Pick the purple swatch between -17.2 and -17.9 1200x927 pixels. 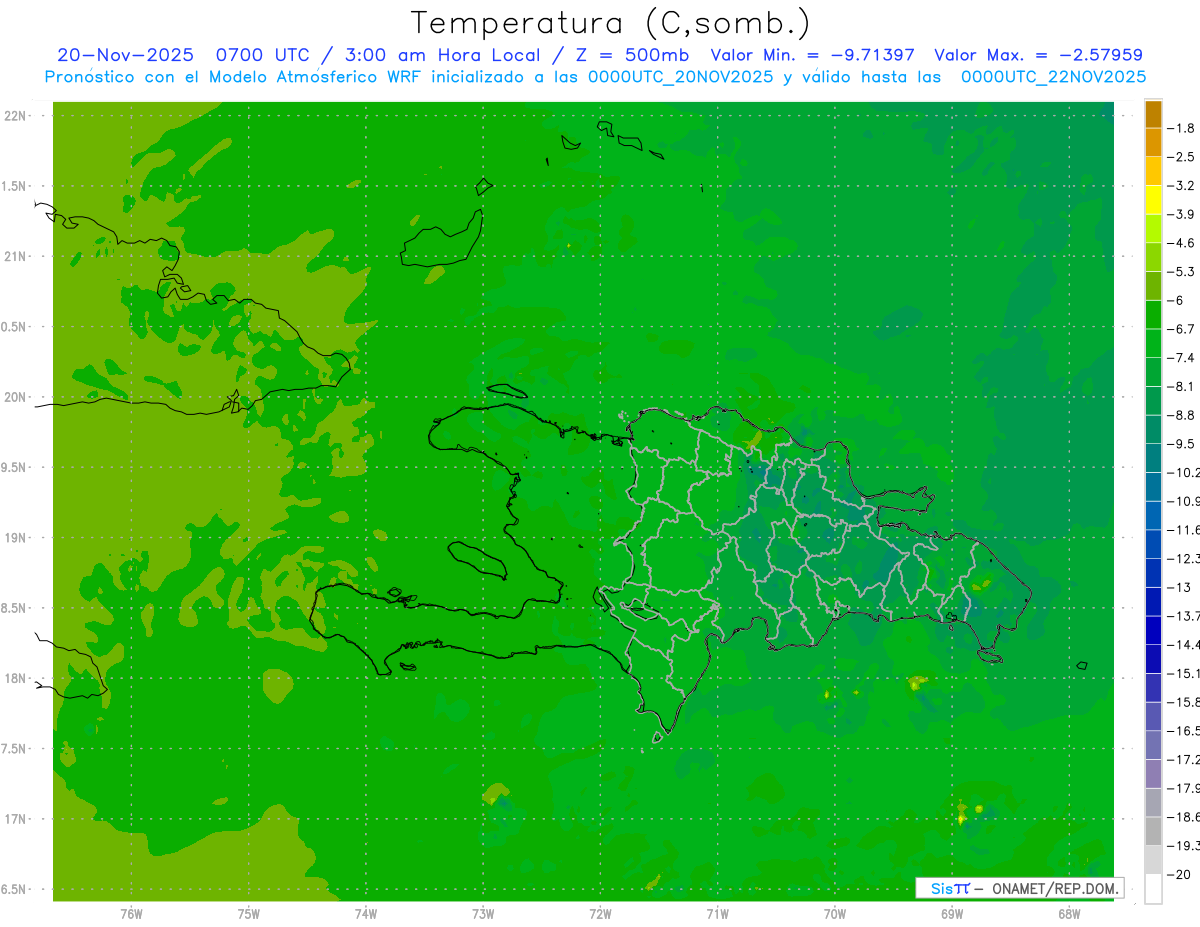(1153, 774)
